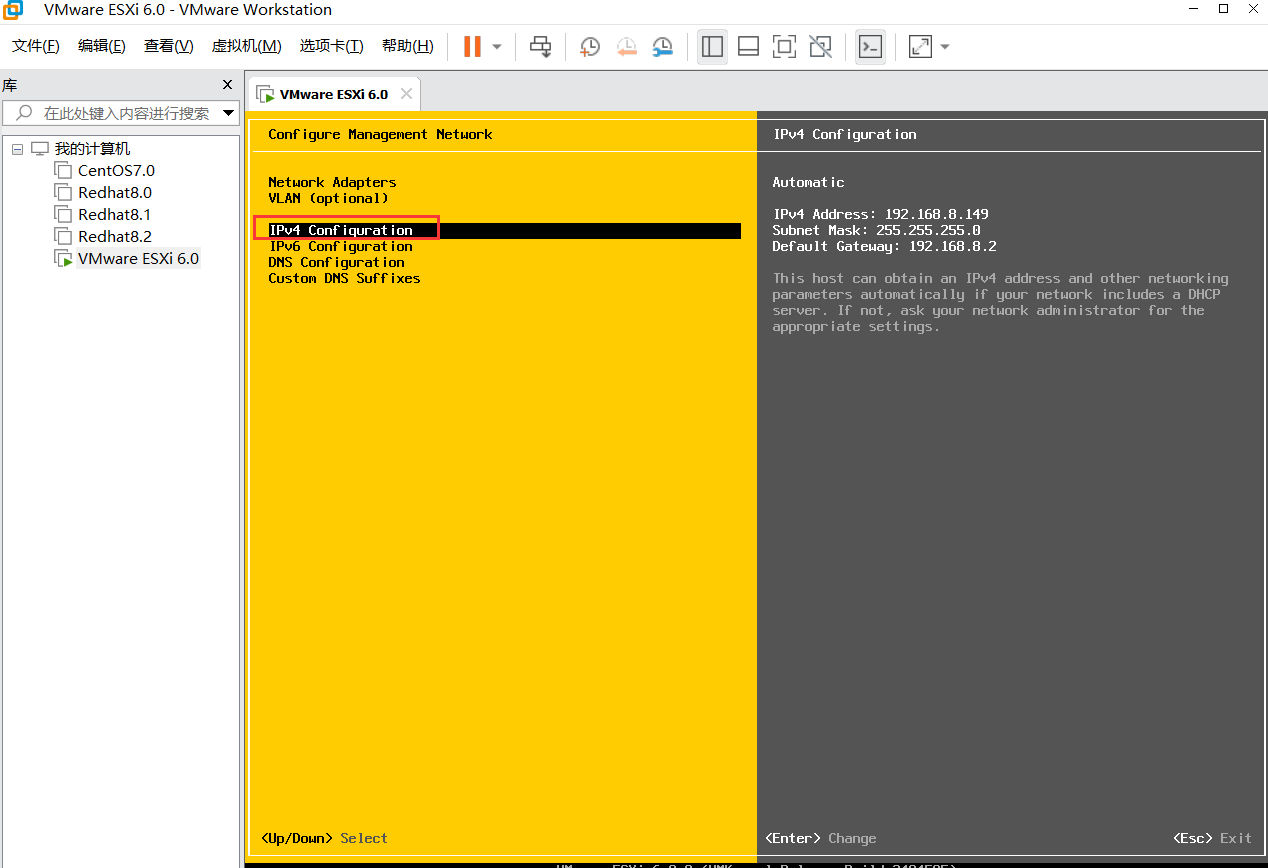Open the 文件(F) menu
This screenshot has height=868, width=1268.
[x=36, y=46]
